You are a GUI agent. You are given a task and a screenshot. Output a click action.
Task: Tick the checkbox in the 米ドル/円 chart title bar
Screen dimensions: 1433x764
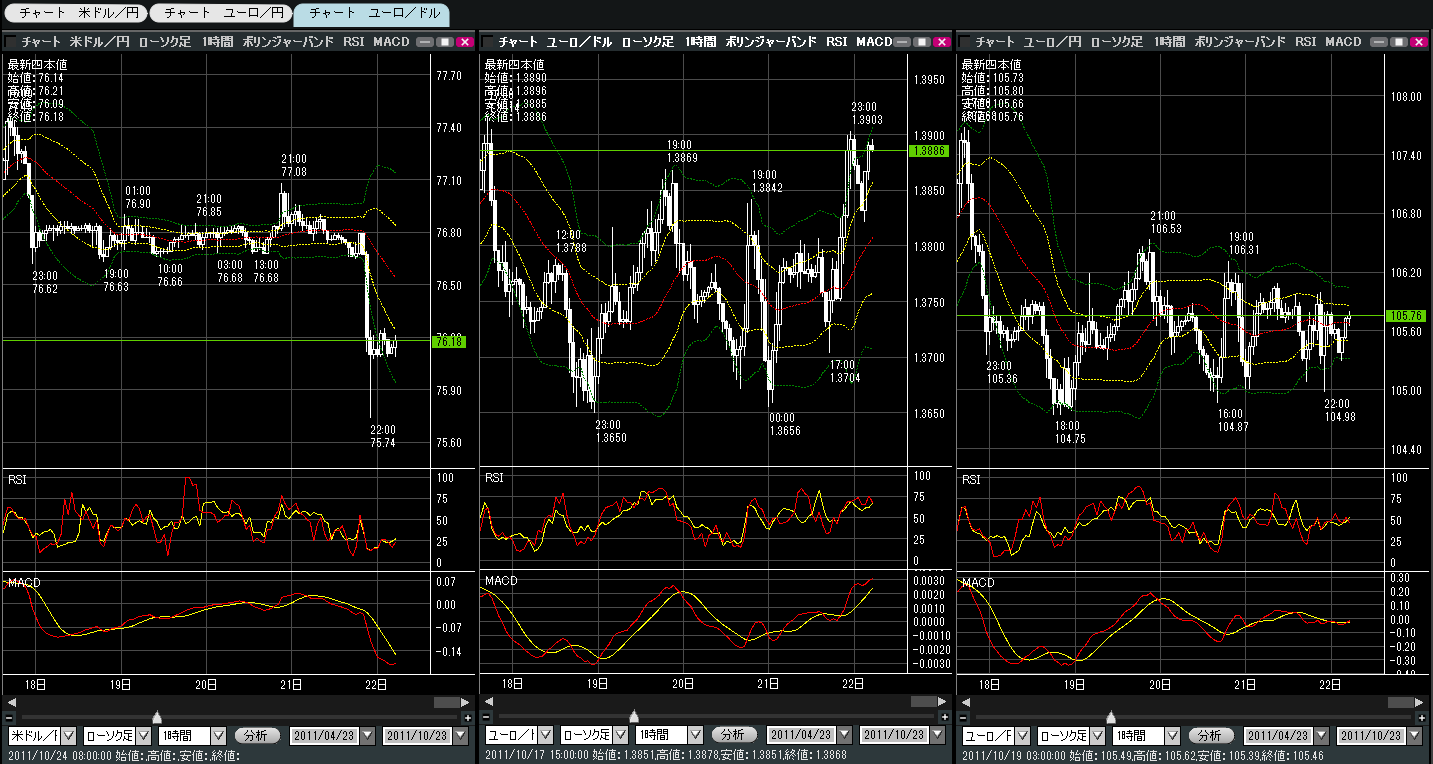(10, 42)
